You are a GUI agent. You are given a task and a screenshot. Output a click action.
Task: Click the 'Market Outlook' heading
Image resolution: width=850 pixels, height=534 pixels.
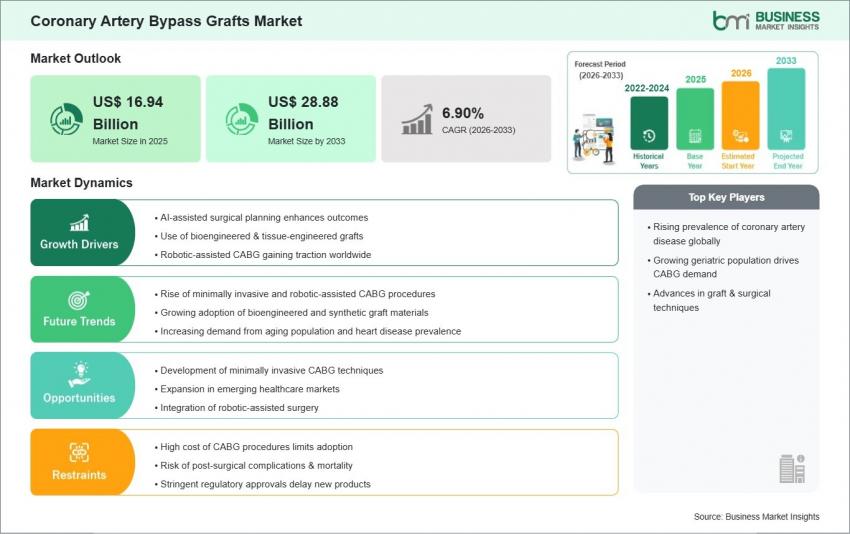click(76, 59)
